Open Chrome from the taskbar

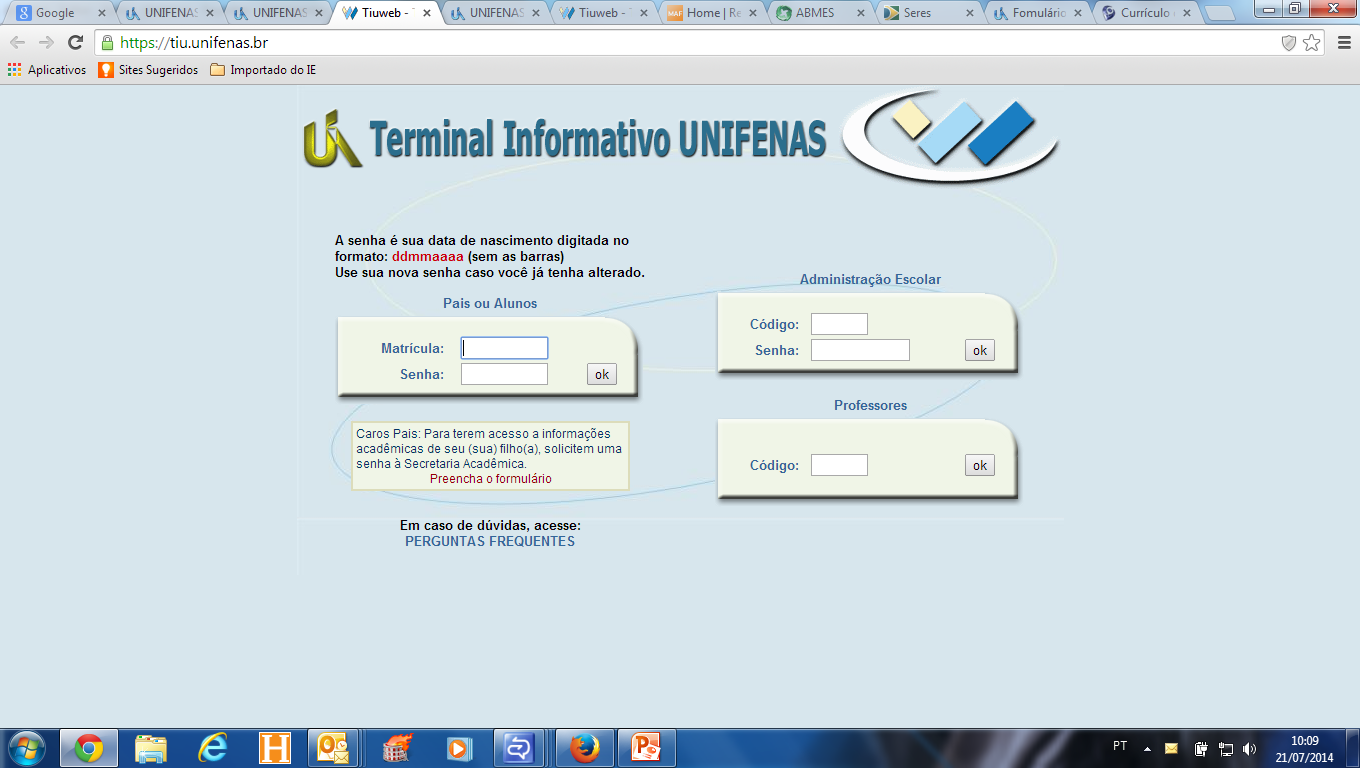89,748
